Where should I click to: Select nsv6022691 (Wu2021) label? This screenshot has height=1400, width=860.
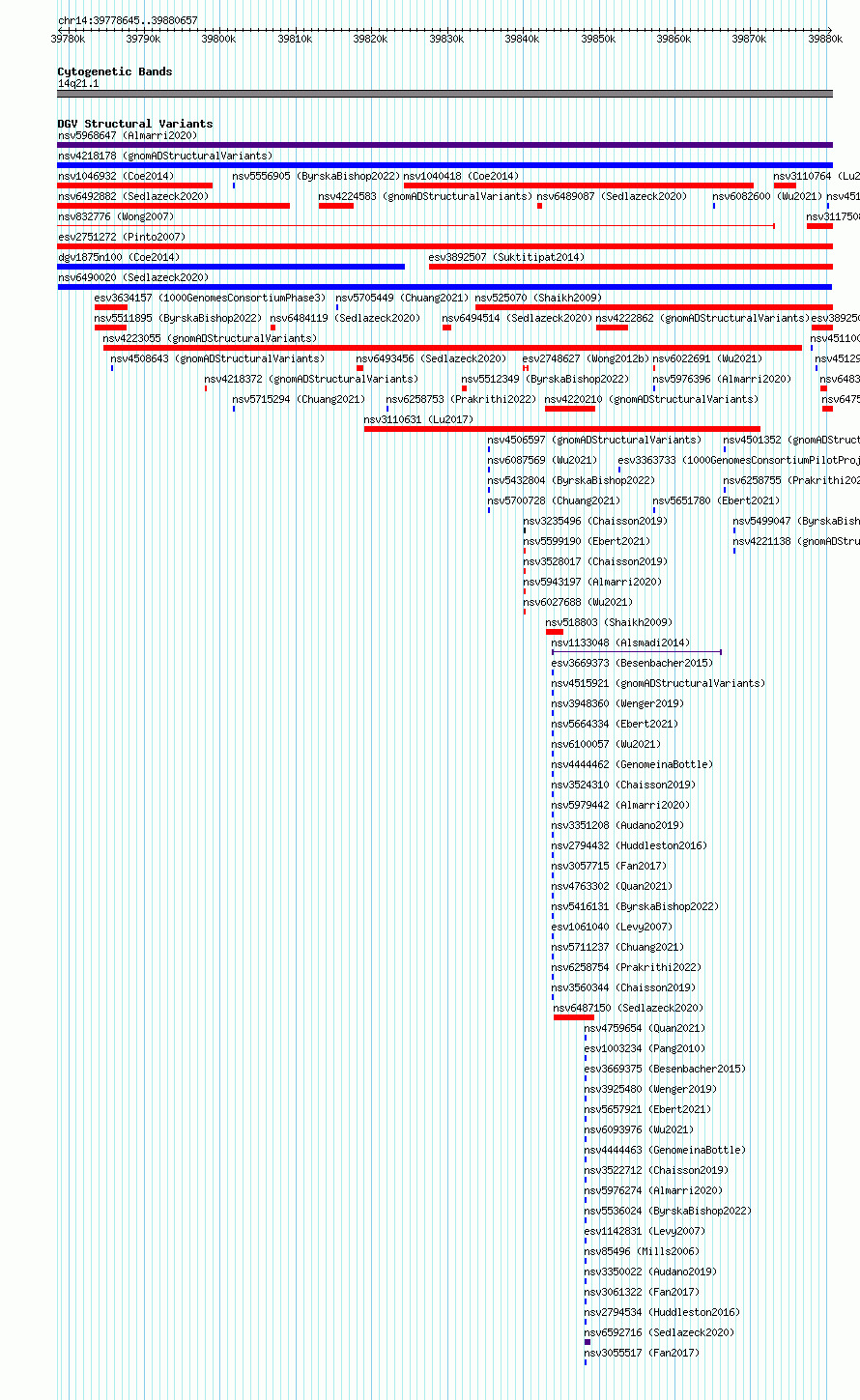pyautogui.click(x=708, y=358)
